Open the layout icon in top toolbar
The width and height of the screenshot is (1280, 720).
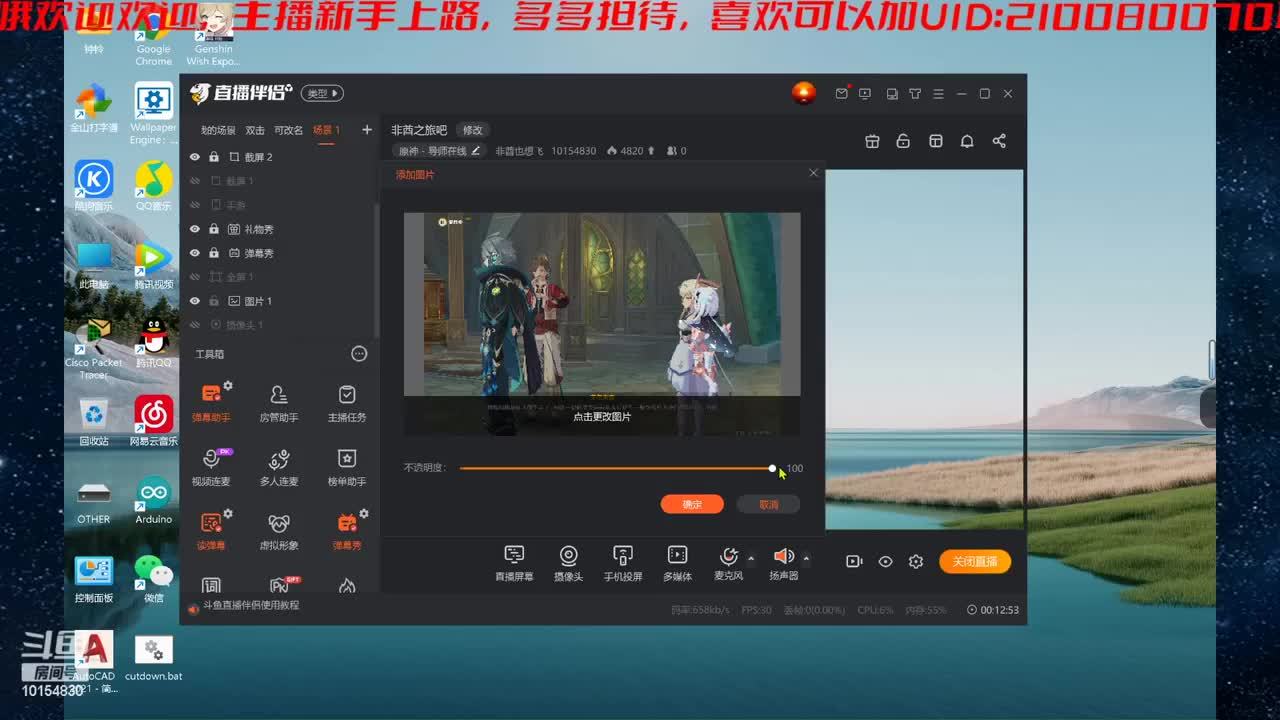(x=936, y=141)
